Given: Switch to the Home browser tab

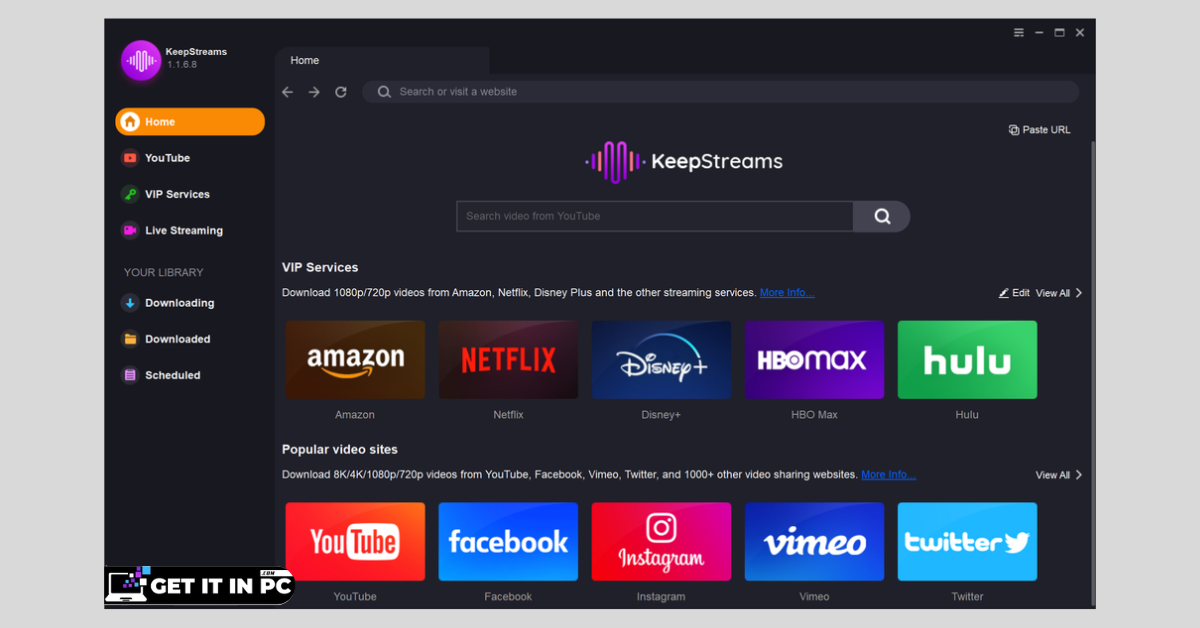Looking at the screenshot, I should [x=382, y=60].
